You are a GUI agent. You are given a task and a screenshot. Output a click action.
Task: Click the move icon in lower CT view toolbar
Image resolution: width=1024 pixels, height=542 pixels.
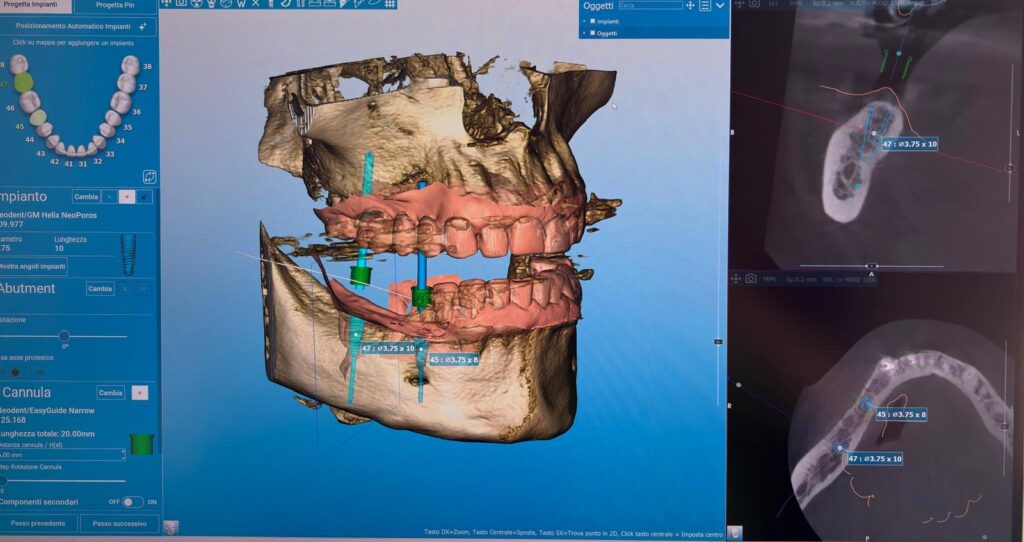(736, 279)
